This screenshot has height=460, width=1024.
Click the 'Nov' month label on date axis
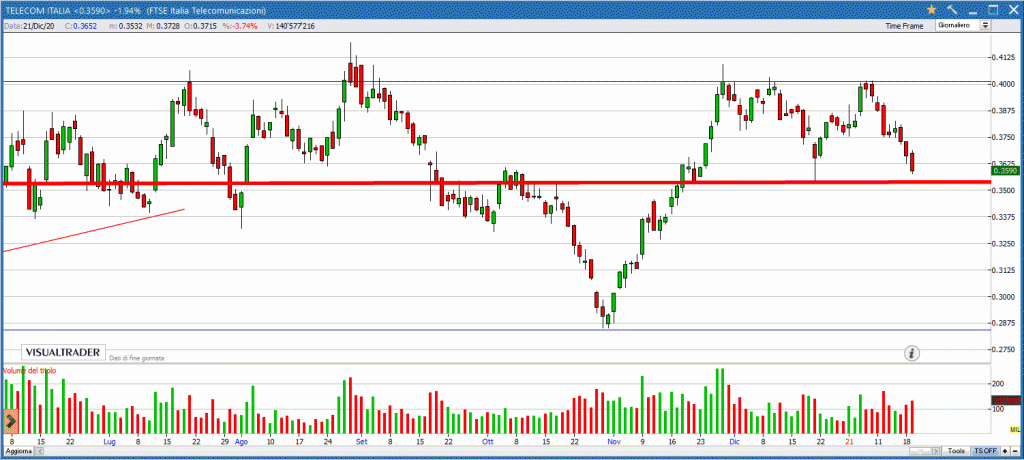(614, 442)
